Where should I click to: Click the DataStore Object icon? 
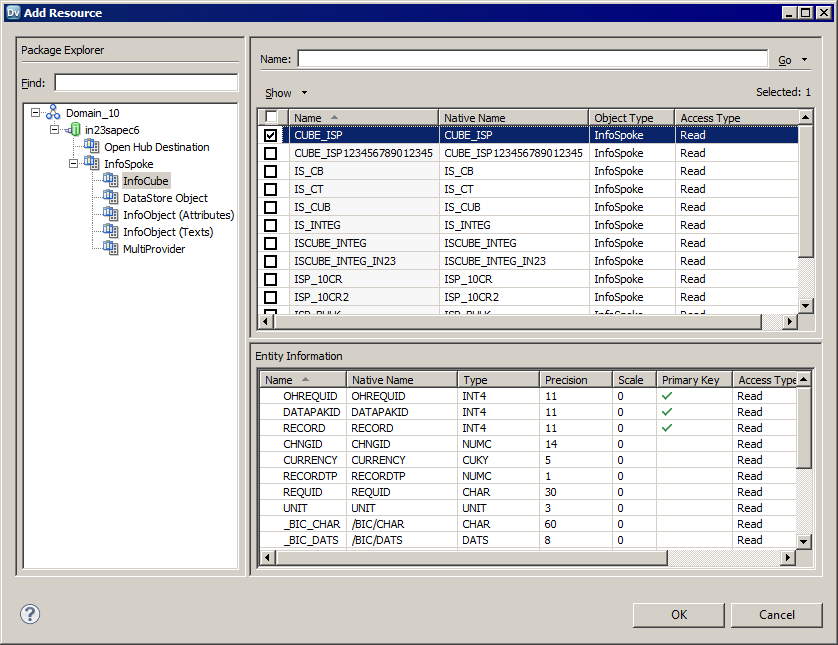click(x=111, y=198)
